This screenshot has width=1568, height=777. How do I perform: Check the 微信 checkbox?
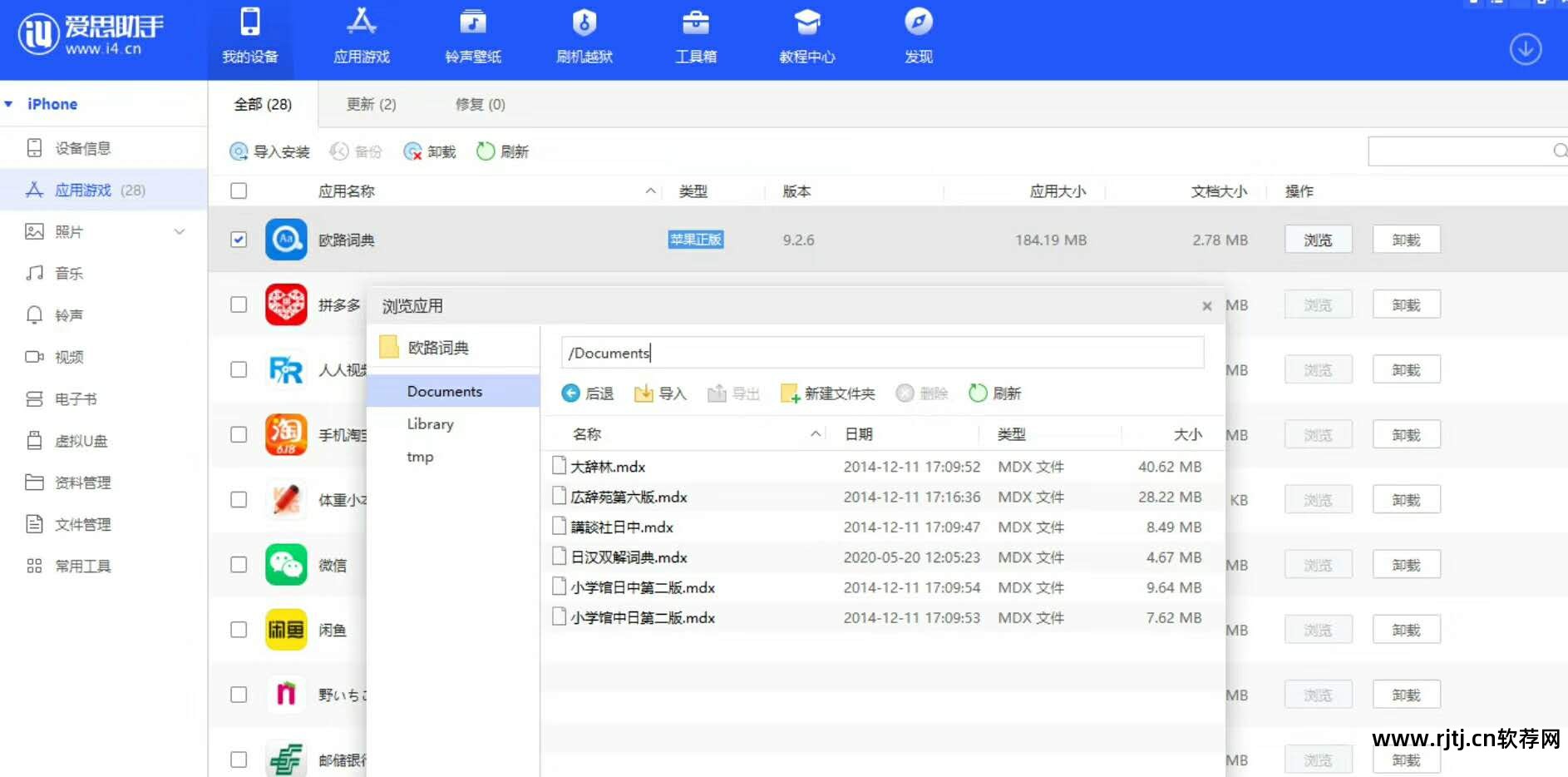[x=239, y=564]
